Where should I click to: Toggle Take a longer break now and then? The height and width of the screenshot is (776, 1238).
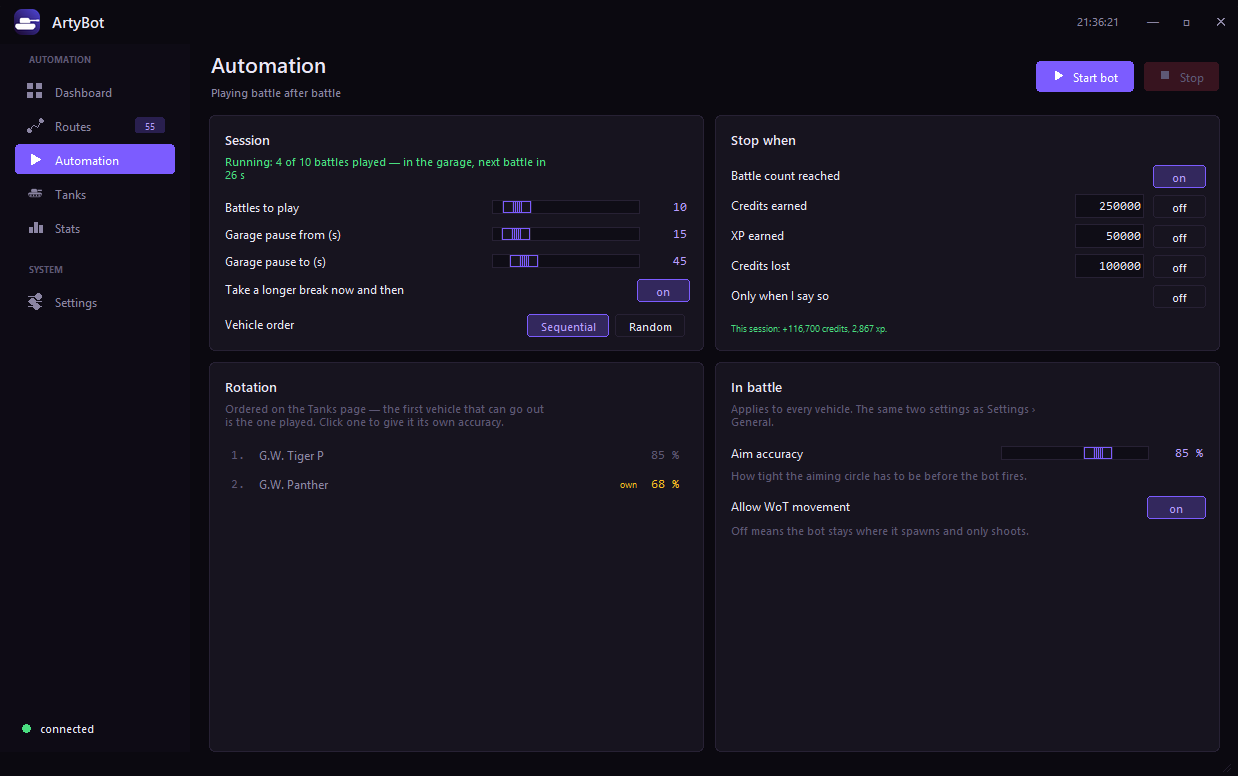pyautogui.click(x=663, y=291)
